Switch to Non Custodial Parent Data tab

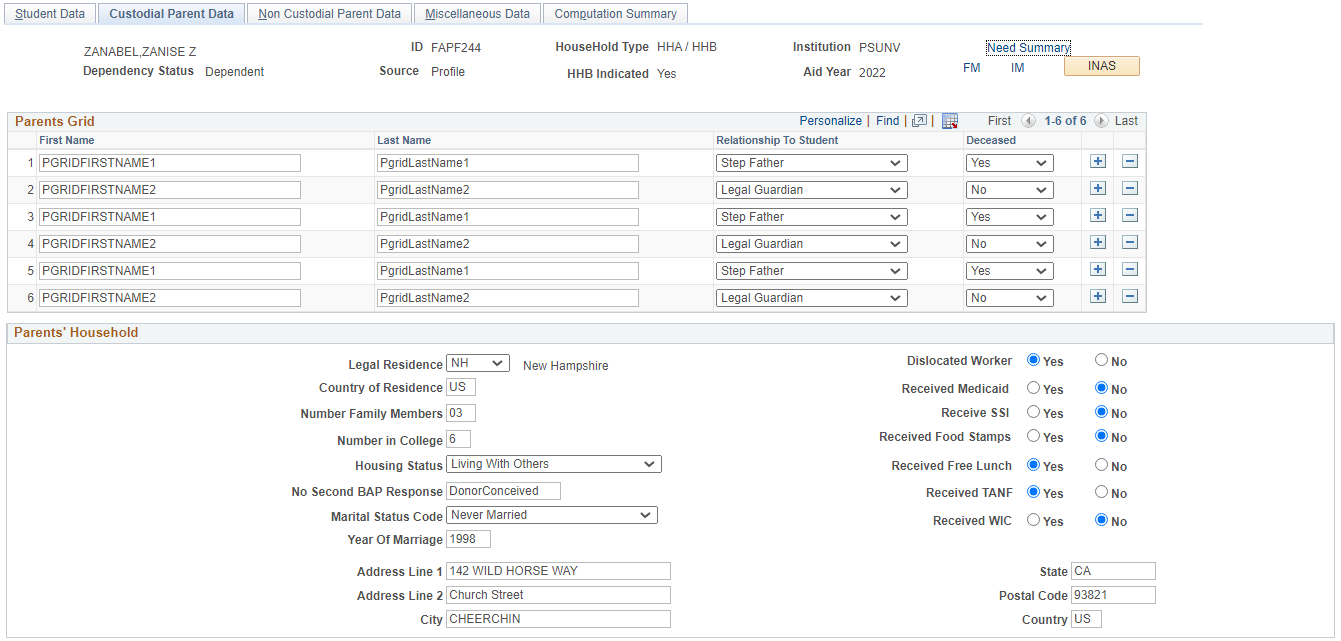pos(329,14)
